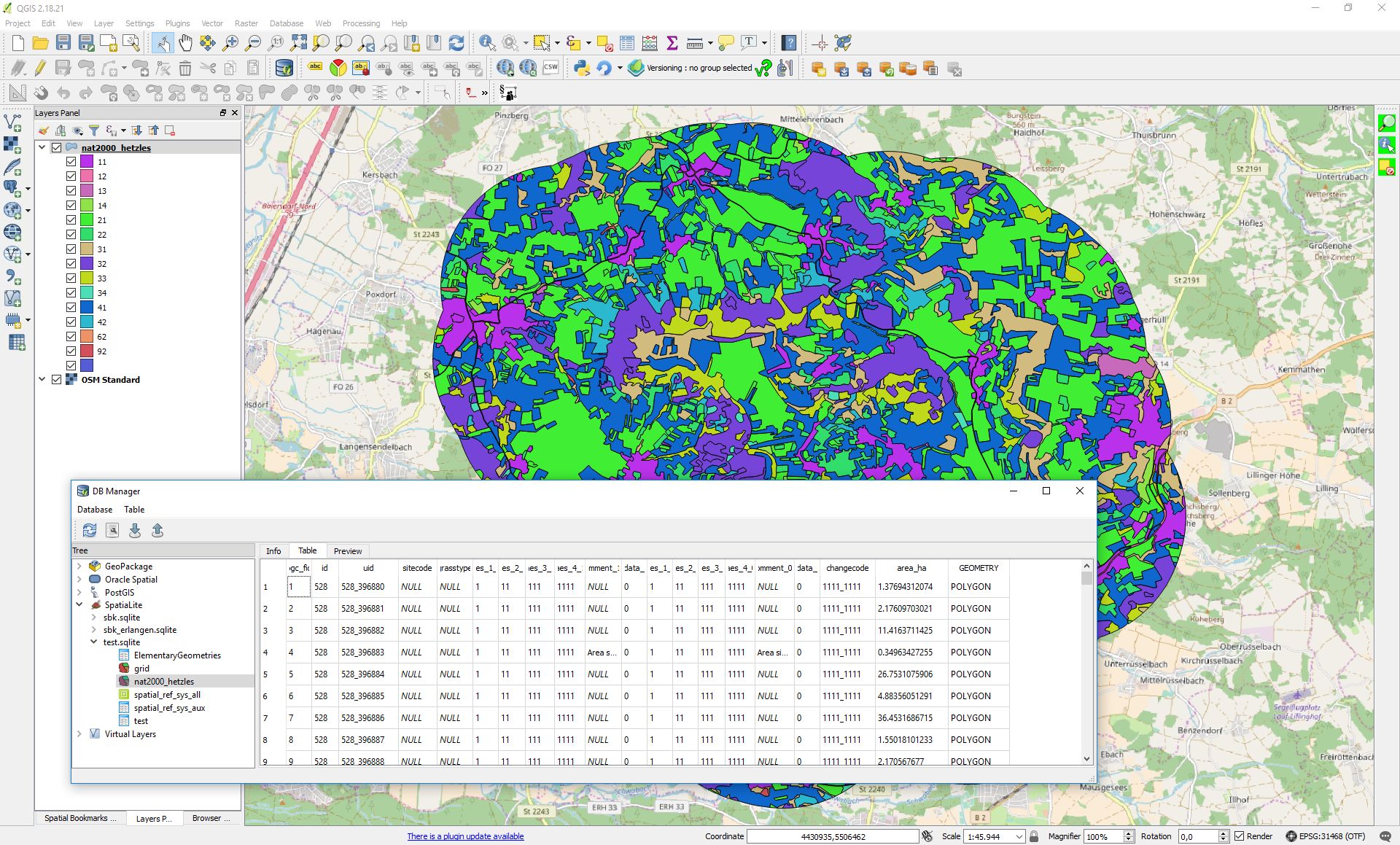Click the color swatch for class 41

click(x=87, y=308)
